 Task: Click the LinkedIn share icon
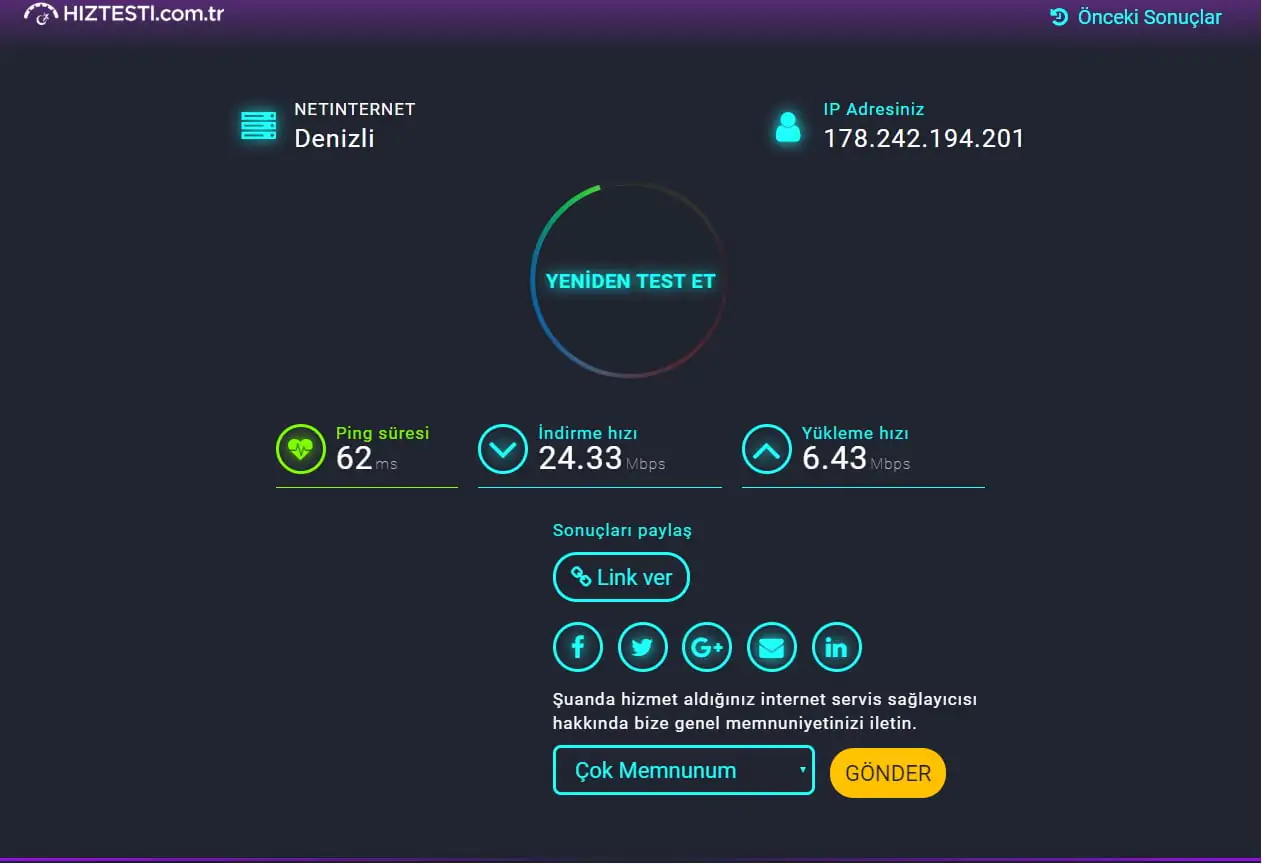[836, 647]
